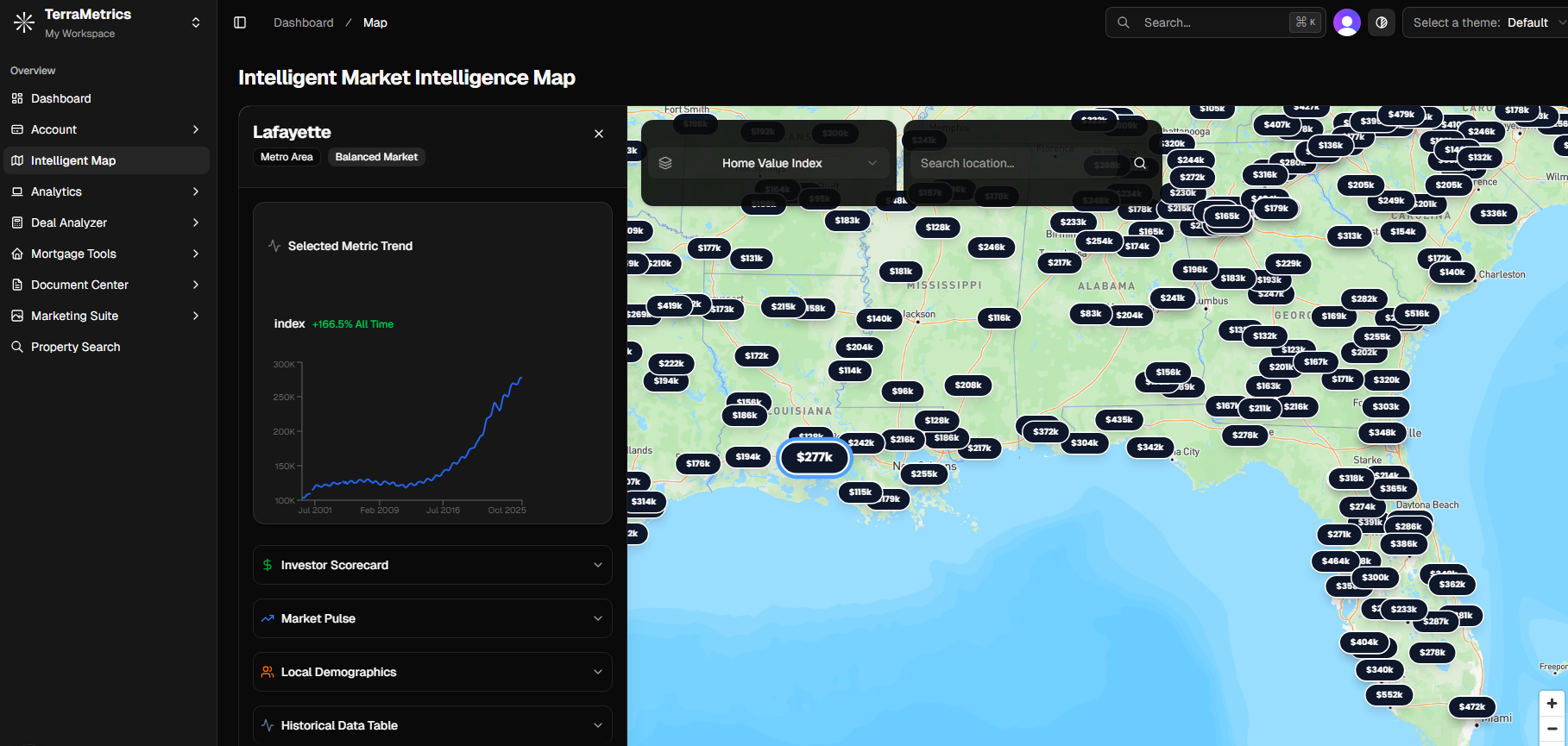
Task: Open the user avatar menu
Action: [x=1347, y=22]
